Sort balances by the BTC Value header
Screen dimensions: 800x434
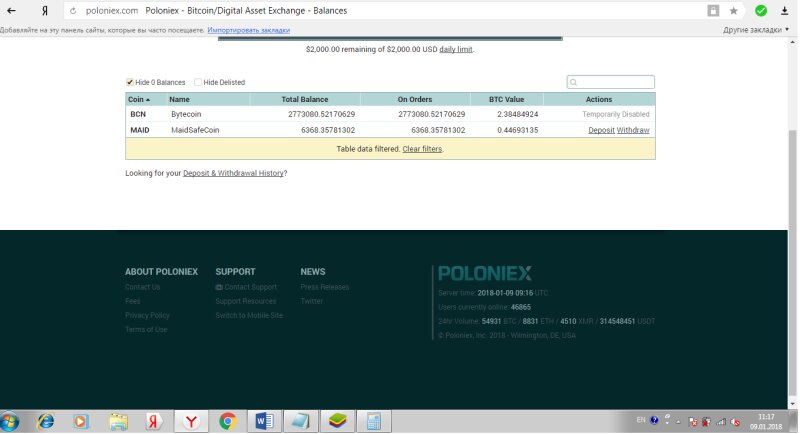coord(505,99)
